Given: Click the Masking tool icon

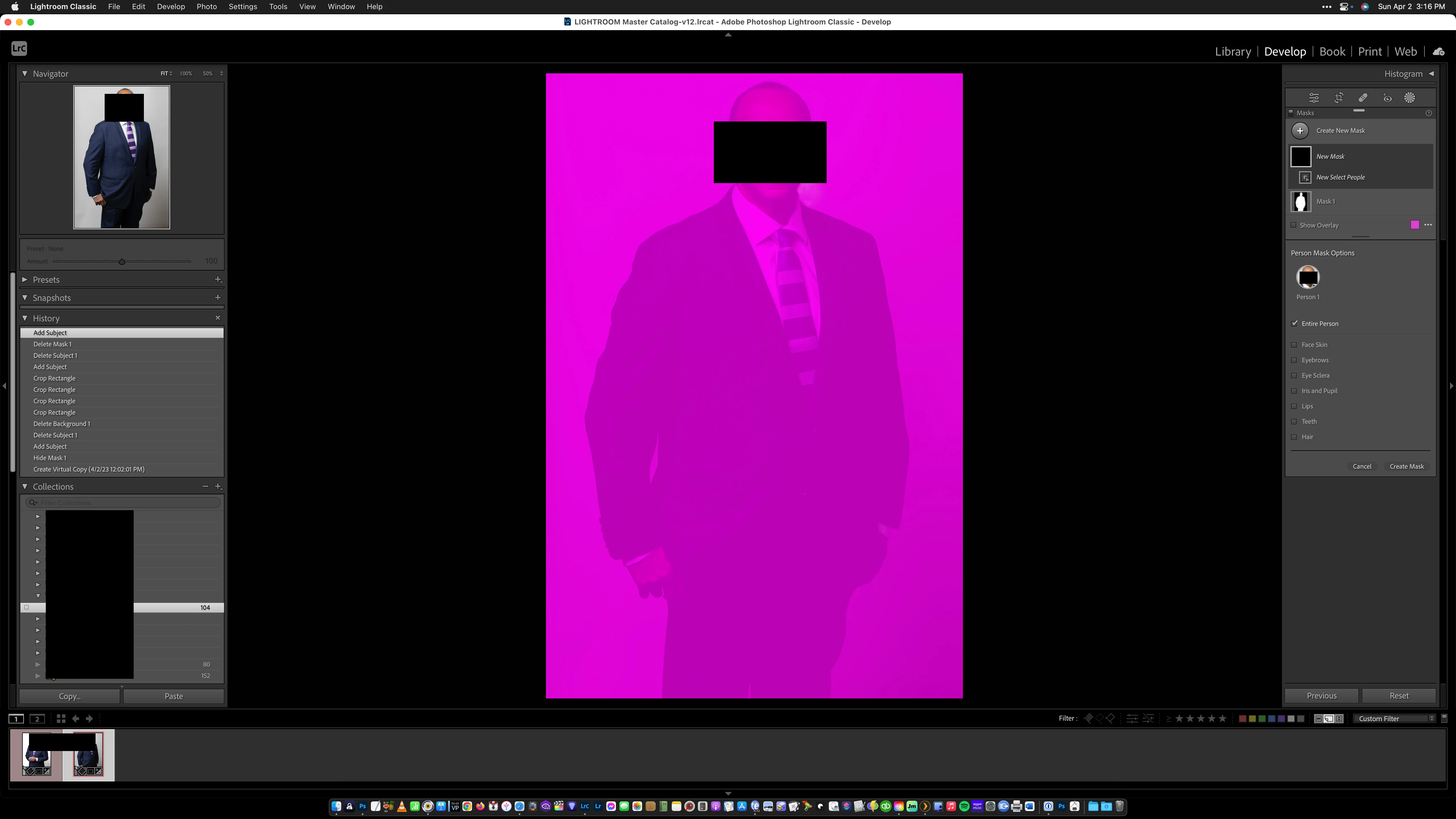Looking at the screenshot, I should click(x=1410, y=98).
